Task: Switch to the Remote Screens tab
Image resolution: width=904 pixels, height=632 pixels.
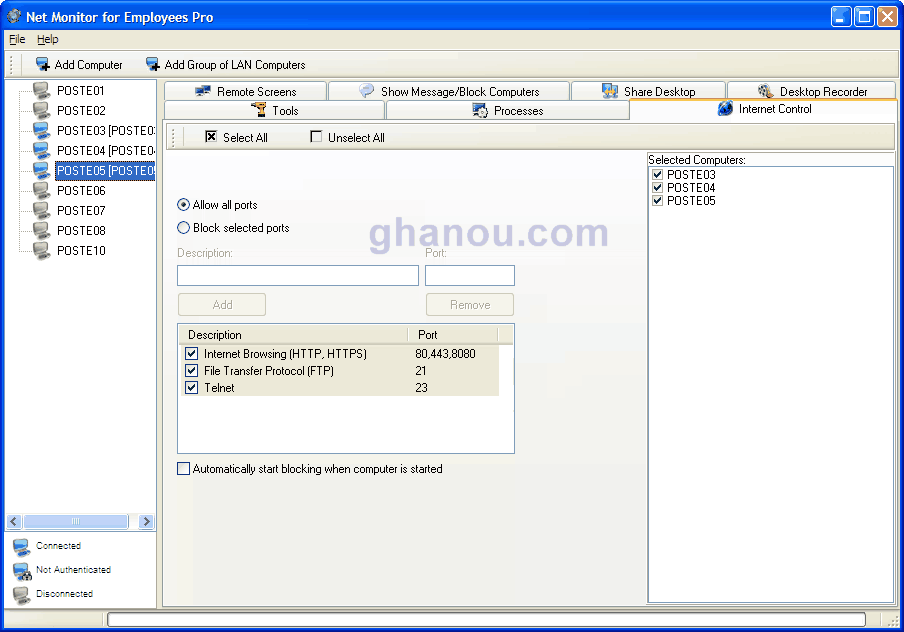Action: tap(246, 91)
